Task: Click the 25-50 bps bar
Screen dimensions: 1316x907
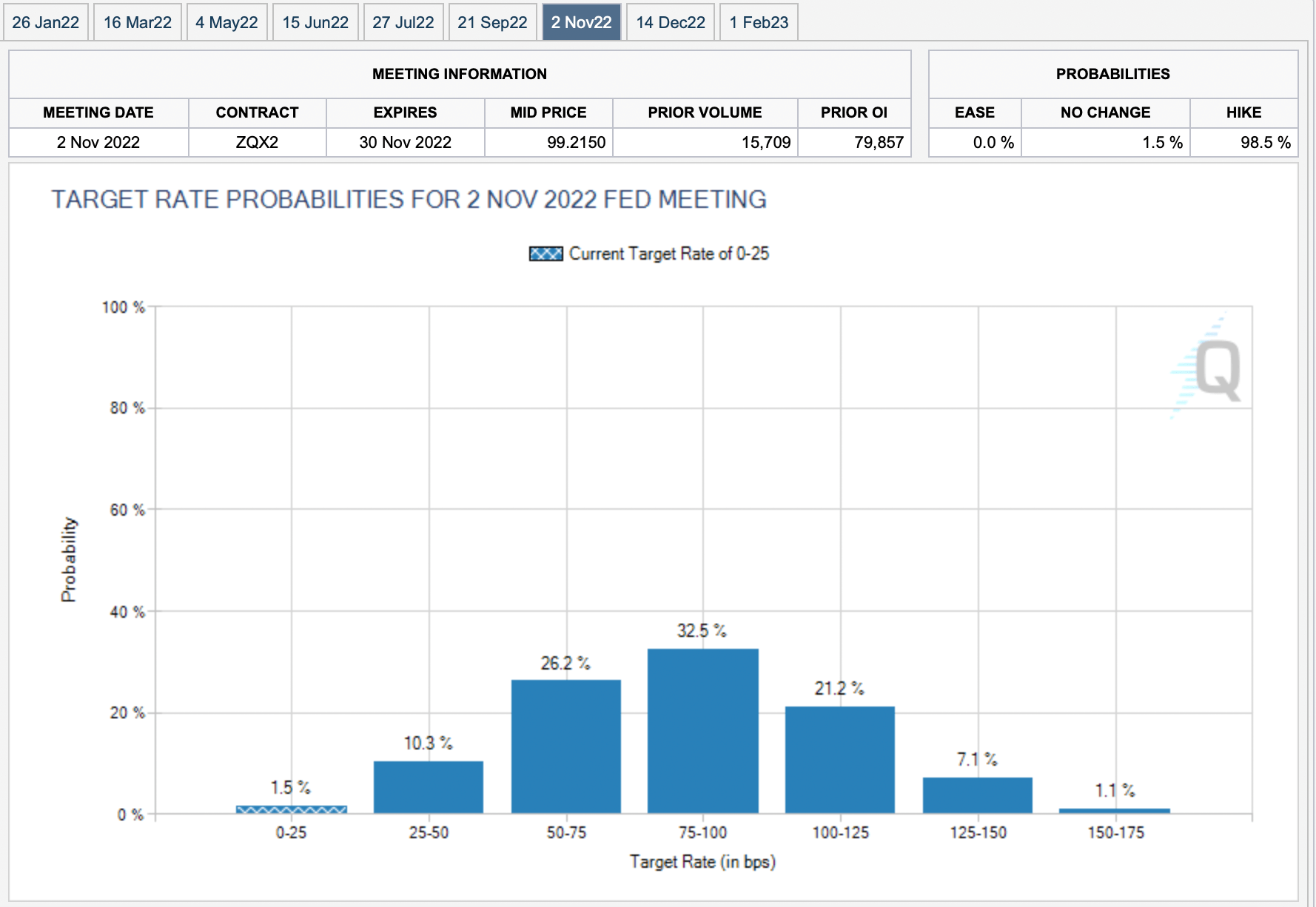Action: tap(429, 787)
